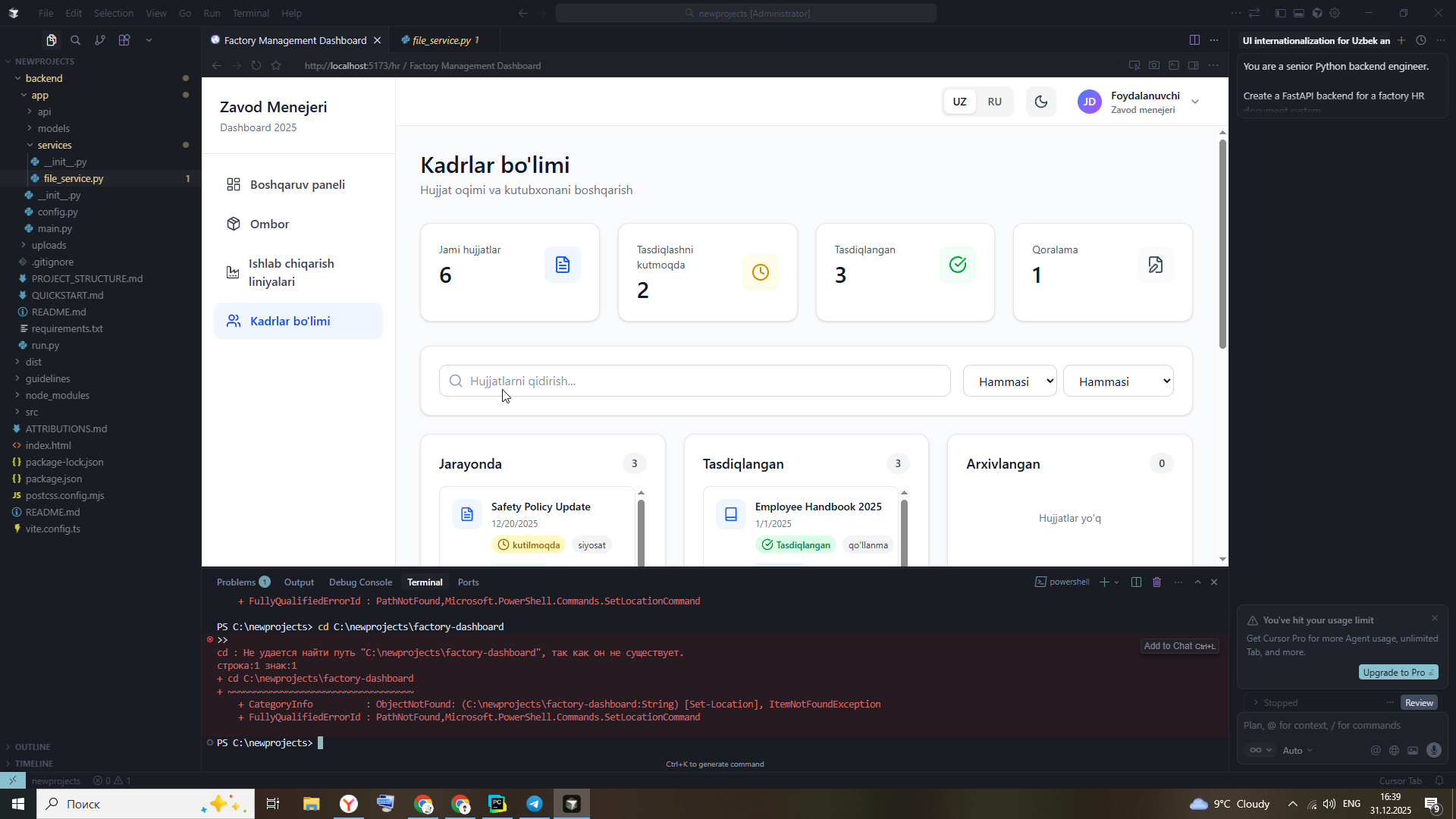This screenshot has height=819, width=1456.
Task: Open the Terminal menu
Action: (250, 13)
